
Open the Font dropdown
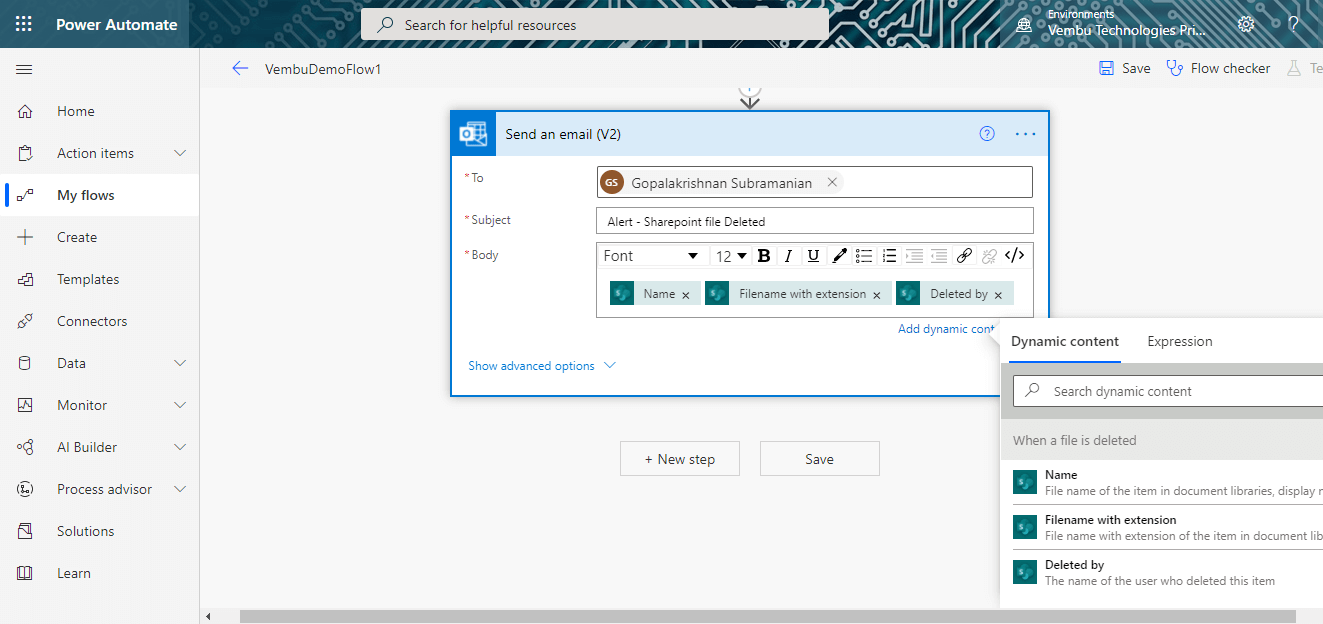tap(651, 256)
